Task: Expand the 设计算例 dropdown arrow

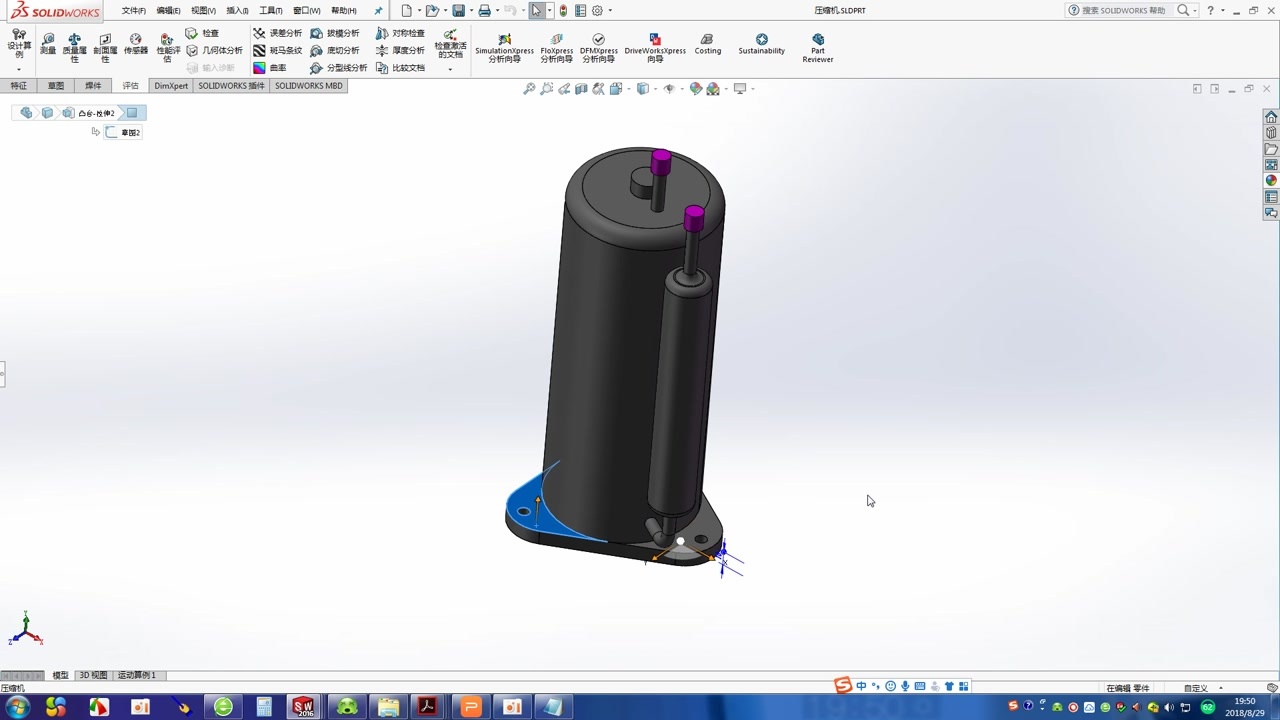Action: click(x=19, y=68)
